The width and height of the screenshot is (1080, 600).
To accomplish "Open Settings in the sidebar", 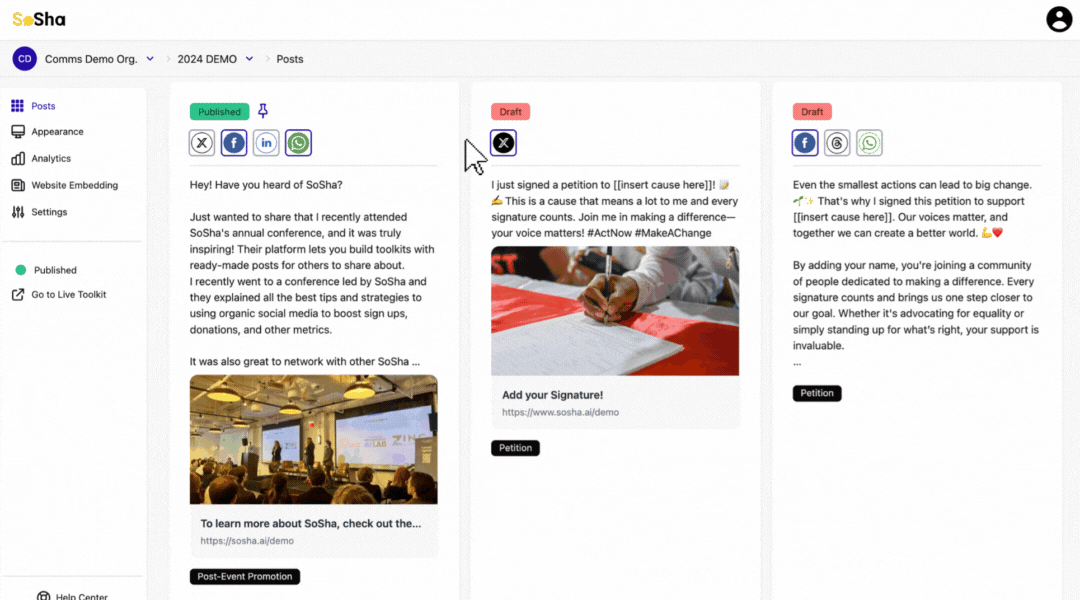I will click(x=49, y=212).
